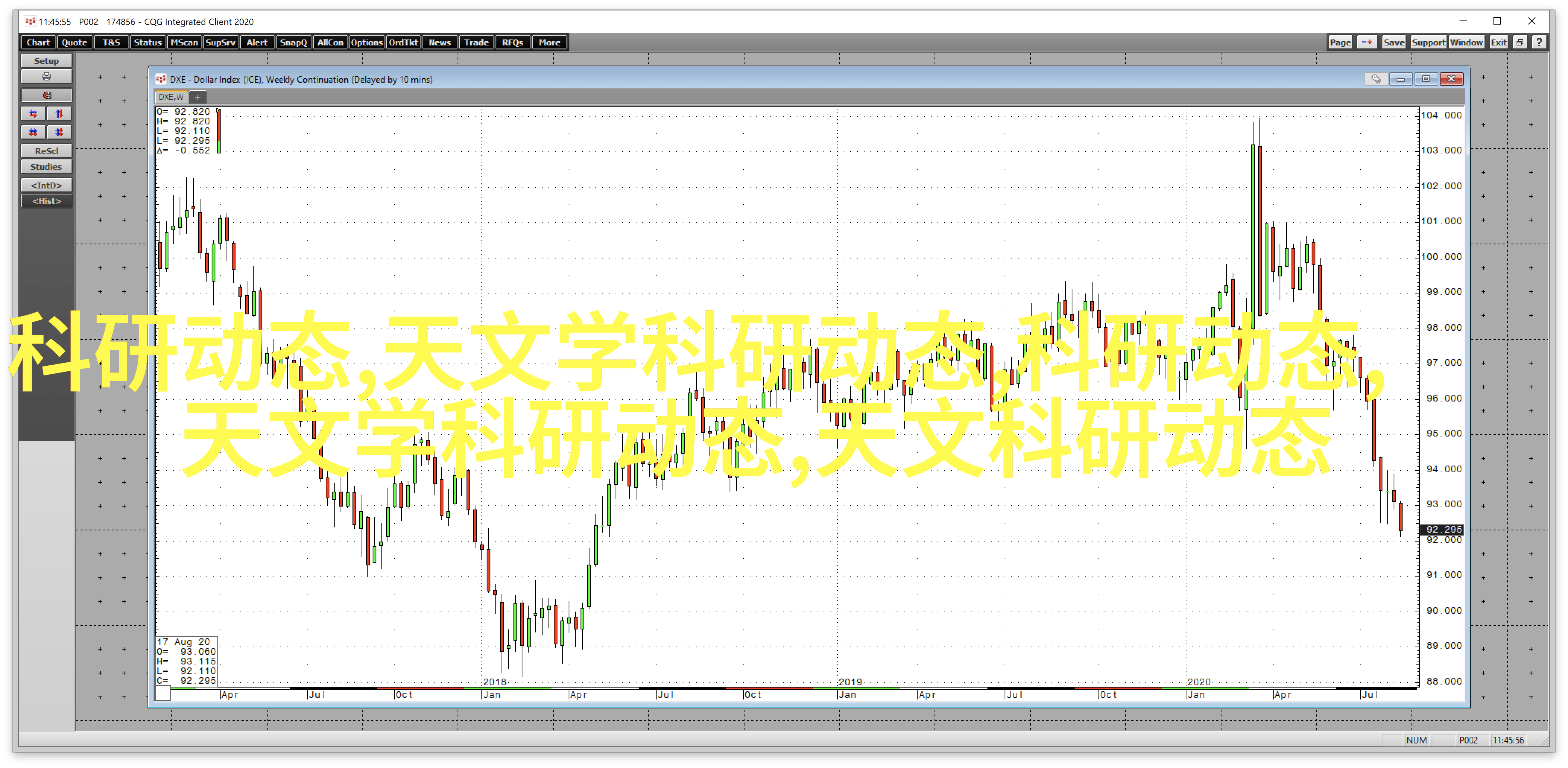This screenshot has height=768, width=1568.
Task: Click the Exit button
Action: 1498,42
